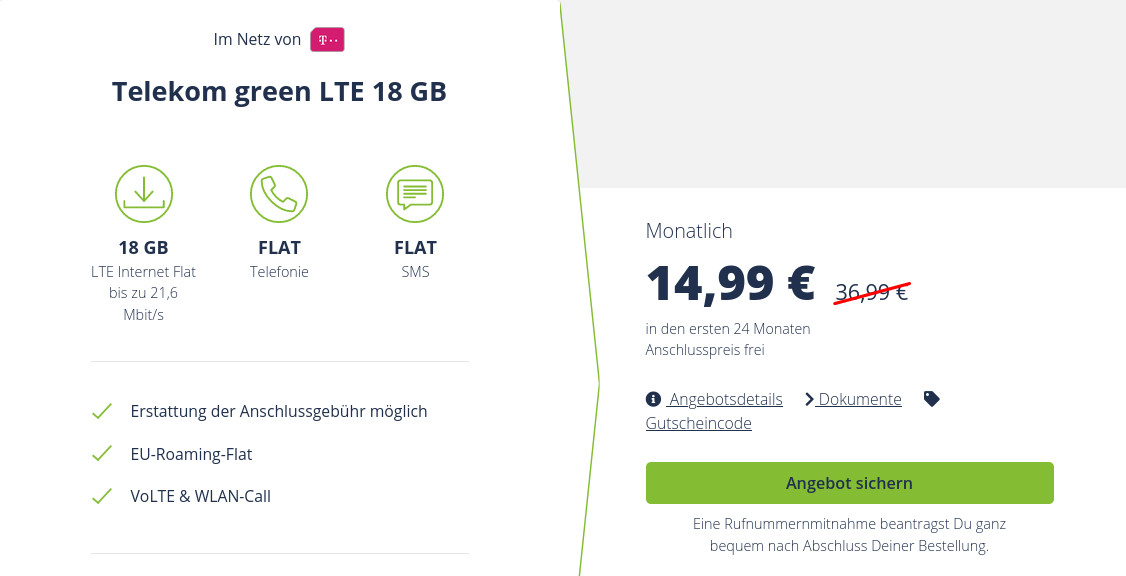Click the SMS speech bubble icon
The image size is (1126, 576).
tap(414, 194)
